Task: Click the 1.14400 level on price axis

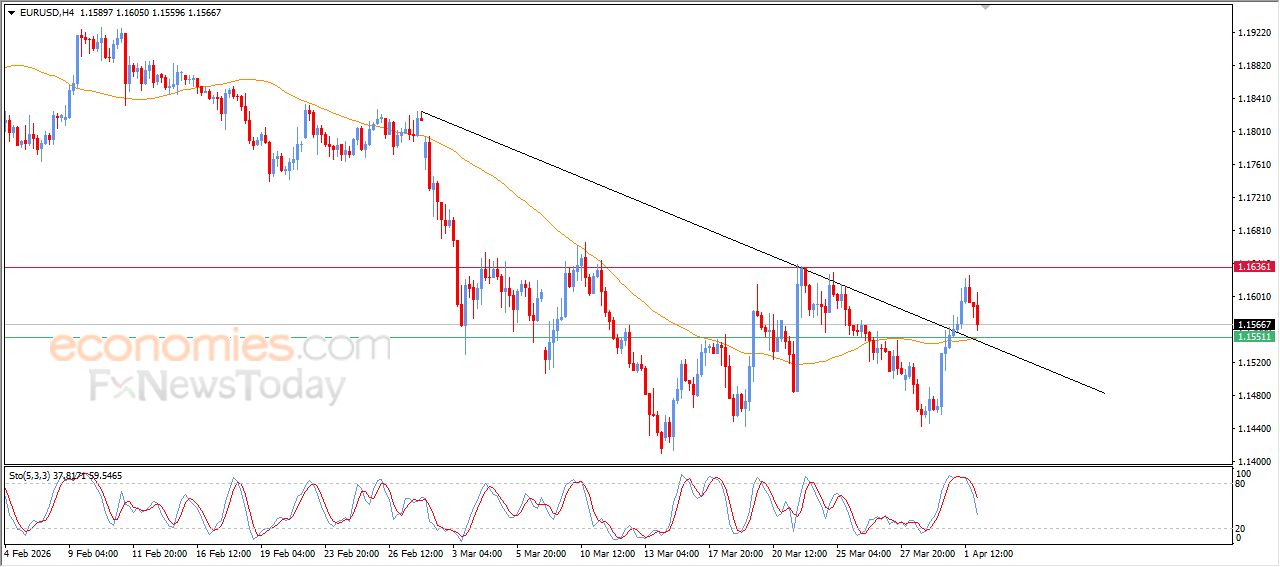Action: pyautogui.click(x=1254, y=429)
